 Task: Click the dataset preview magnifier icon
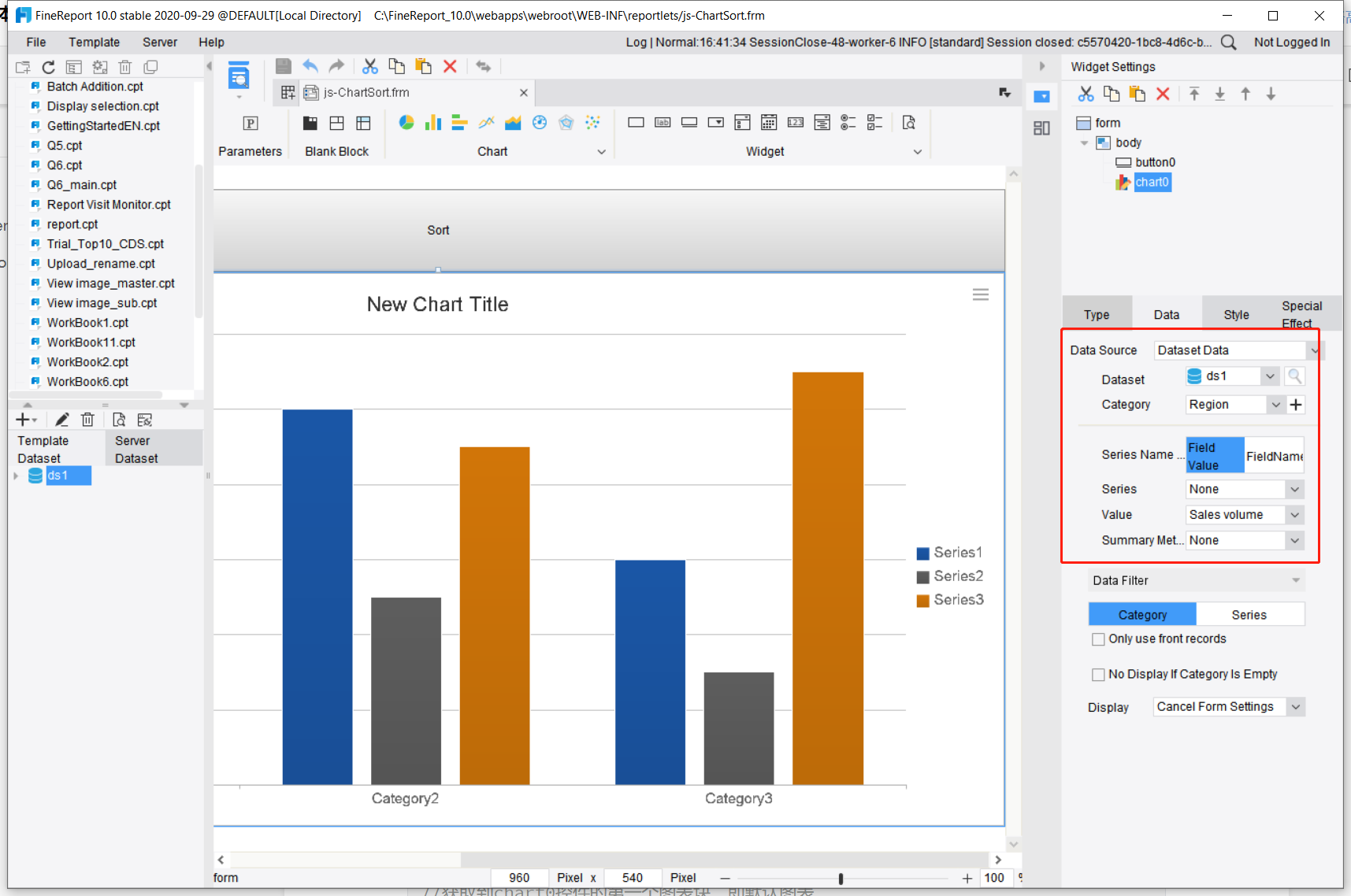coord(1294,376)
